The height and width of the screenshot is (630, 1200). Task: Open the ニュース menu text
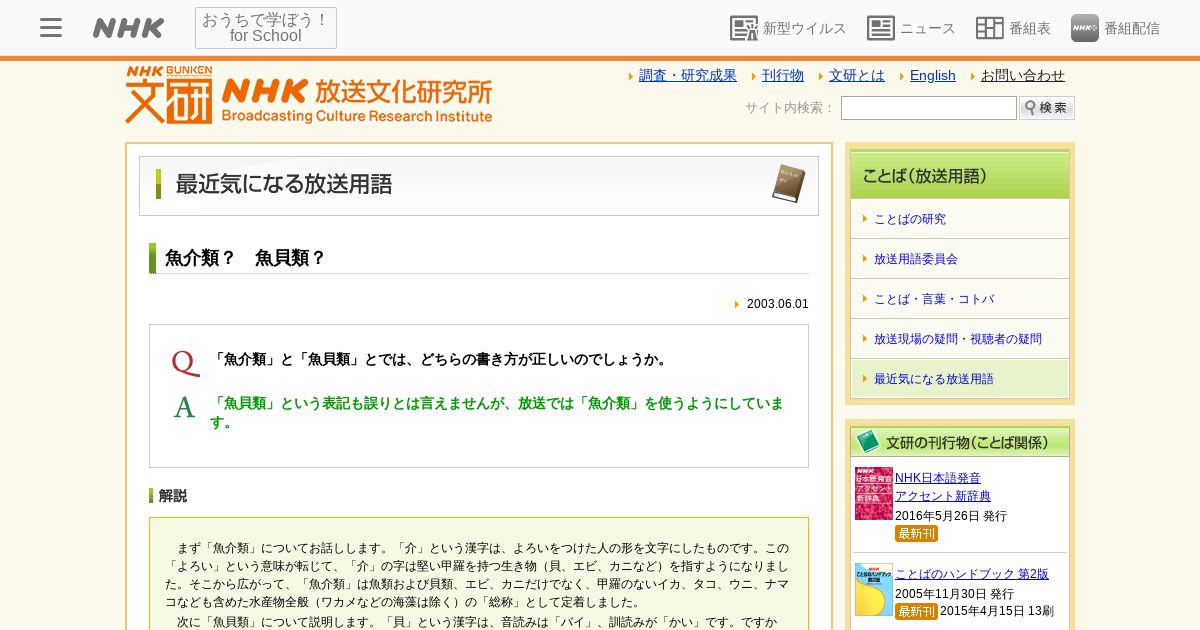click(x=928, y=28)
